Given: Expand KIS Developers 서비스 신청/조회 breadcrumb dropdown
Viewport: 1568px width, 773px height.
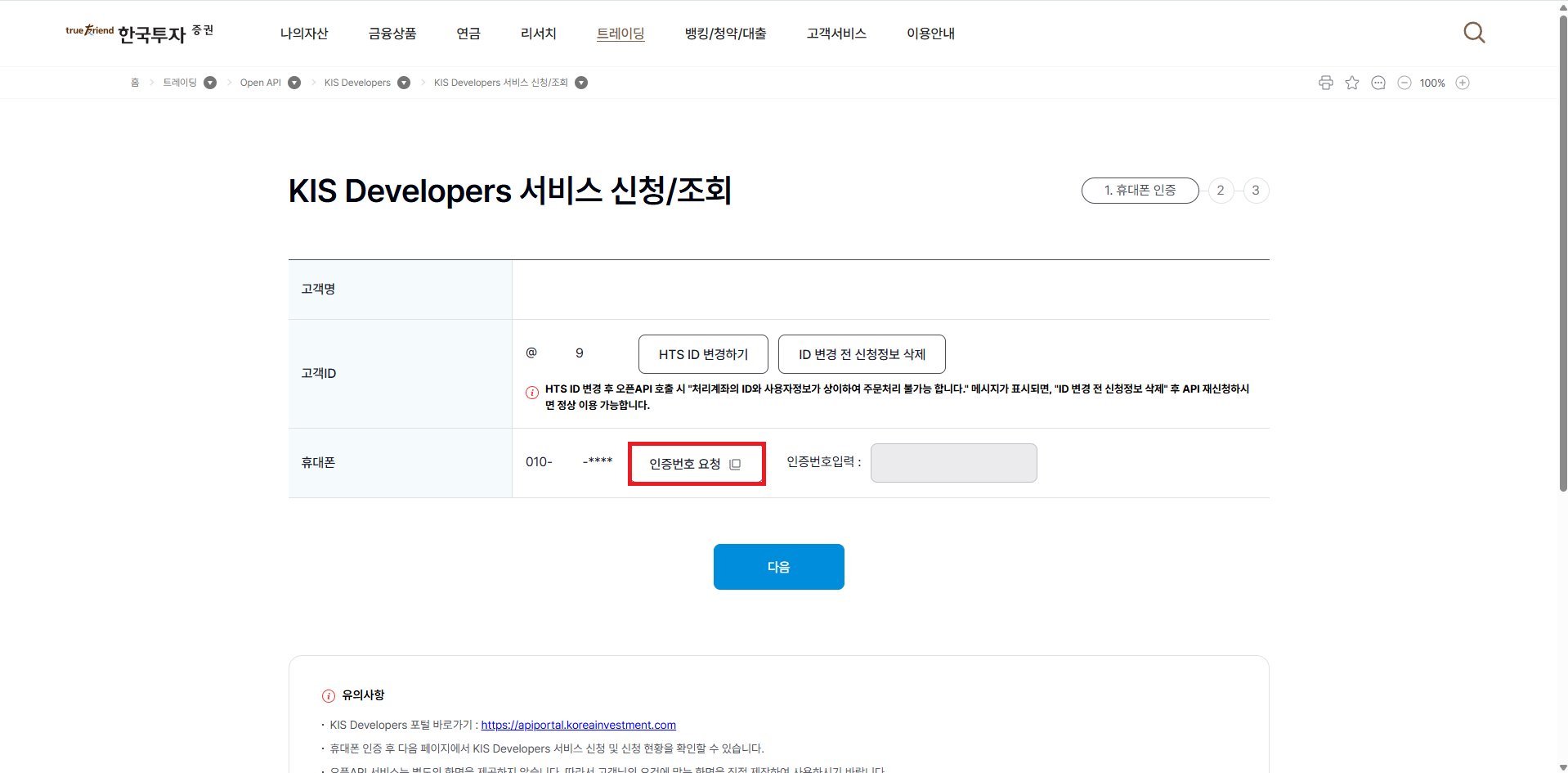Looking at the screenshot, I should 581,83.
